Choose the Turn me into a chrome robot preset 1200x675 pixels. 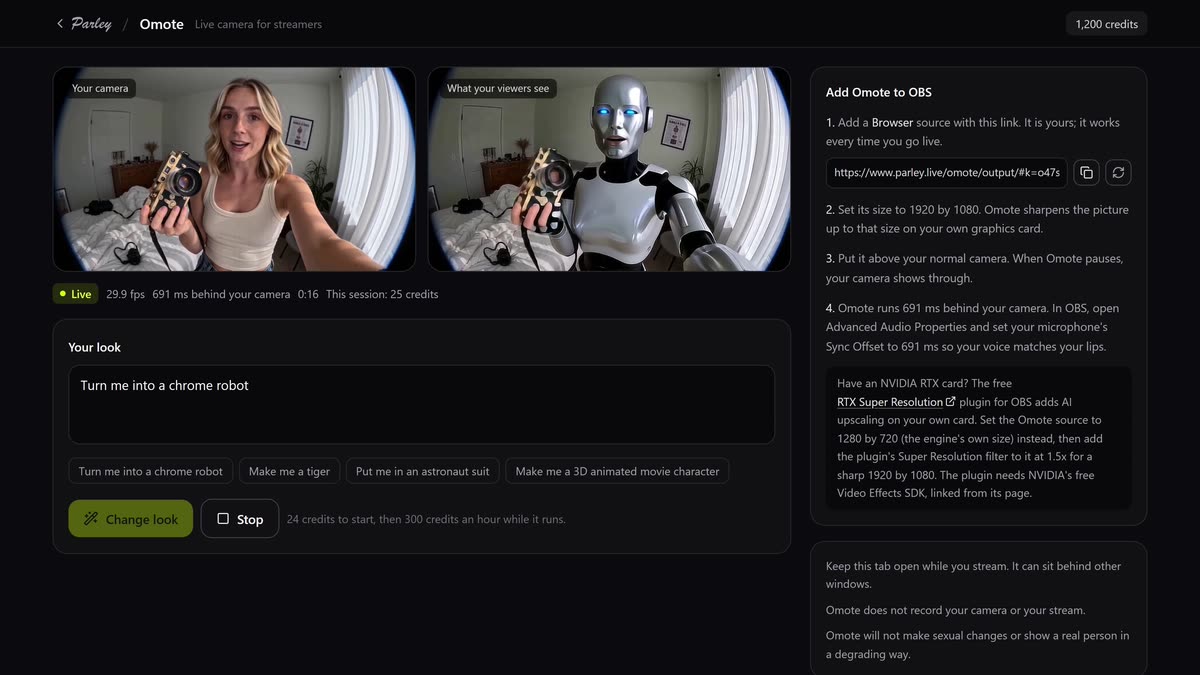[151, 471]
